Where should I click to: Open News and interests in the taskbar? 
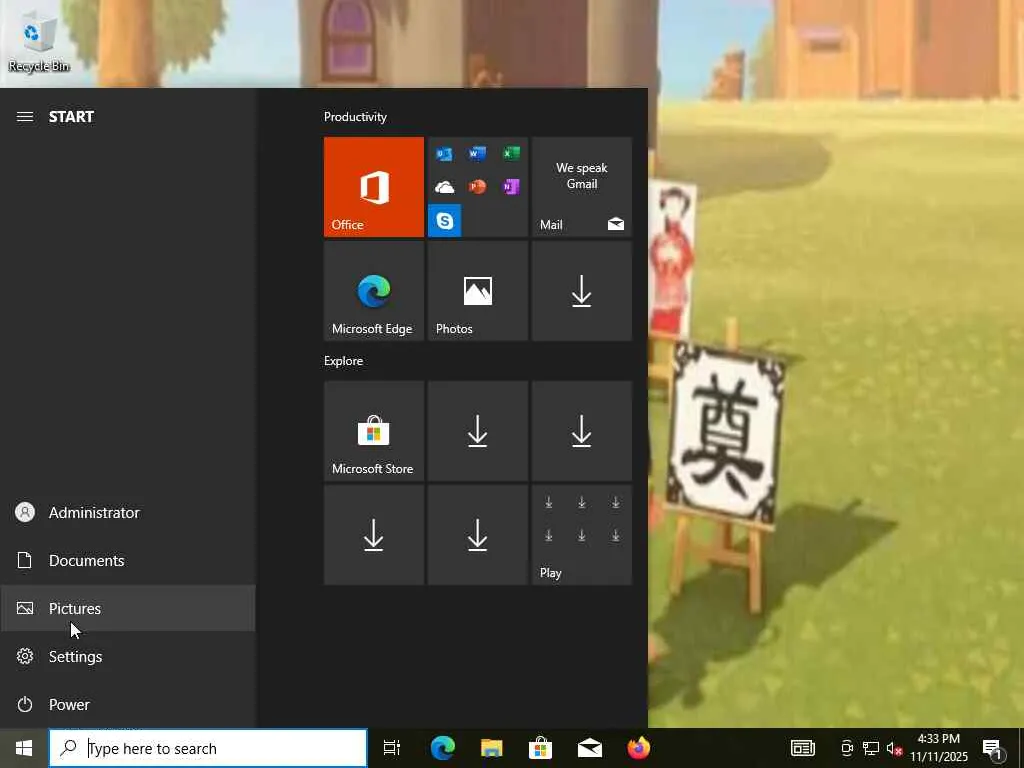click(803, 748)
